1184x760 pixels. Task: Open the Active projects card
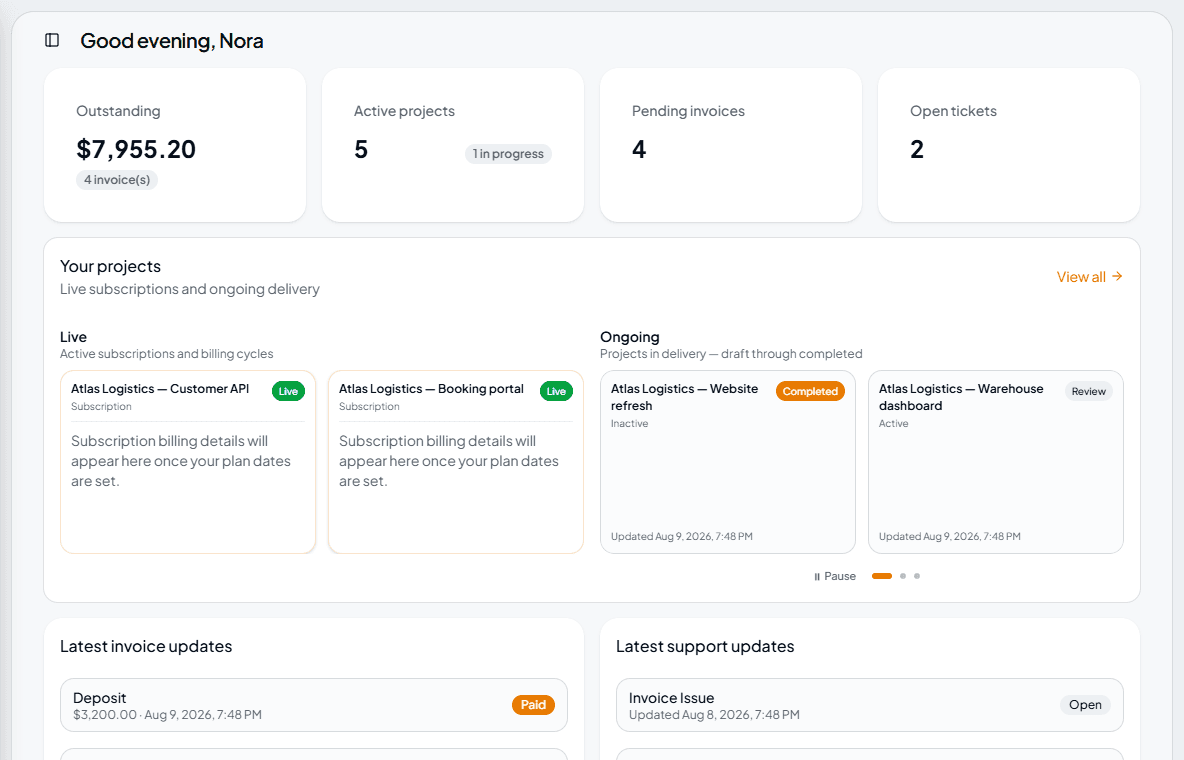coord(453,145)
